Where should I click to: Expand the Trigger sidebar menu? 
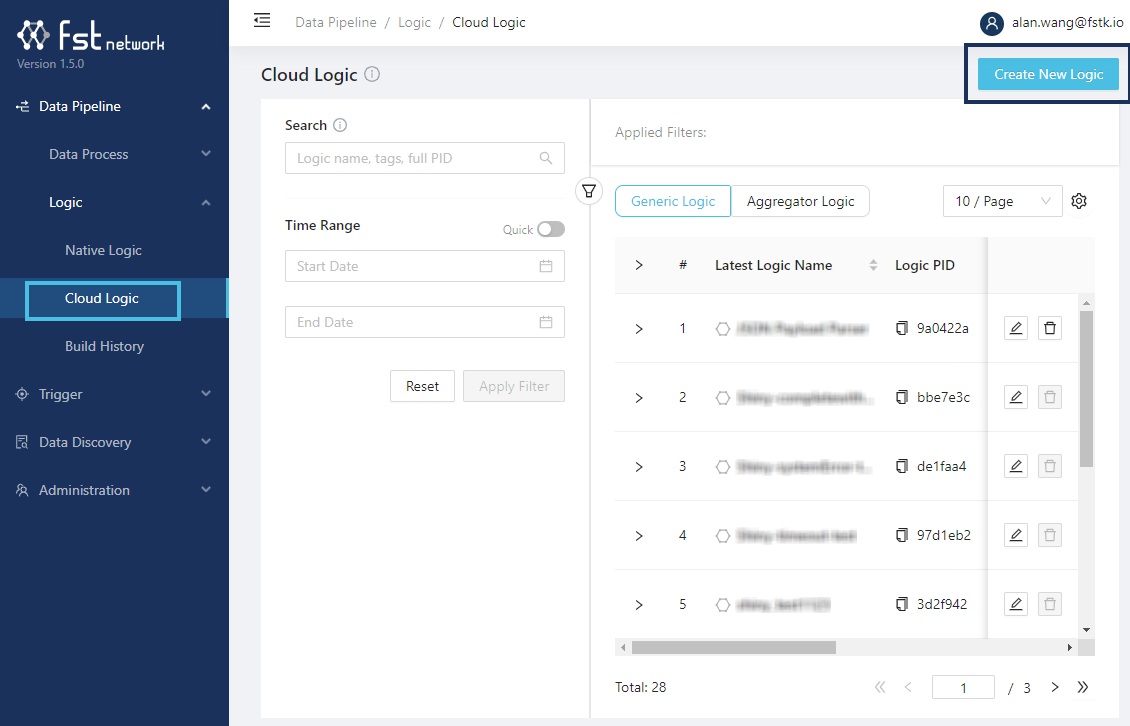(x=114, y=394)
